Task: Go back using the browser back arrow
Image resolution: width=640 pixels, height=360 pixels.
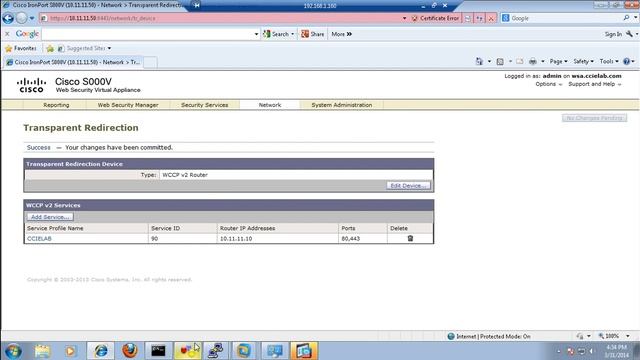Action: pos(8,18)
